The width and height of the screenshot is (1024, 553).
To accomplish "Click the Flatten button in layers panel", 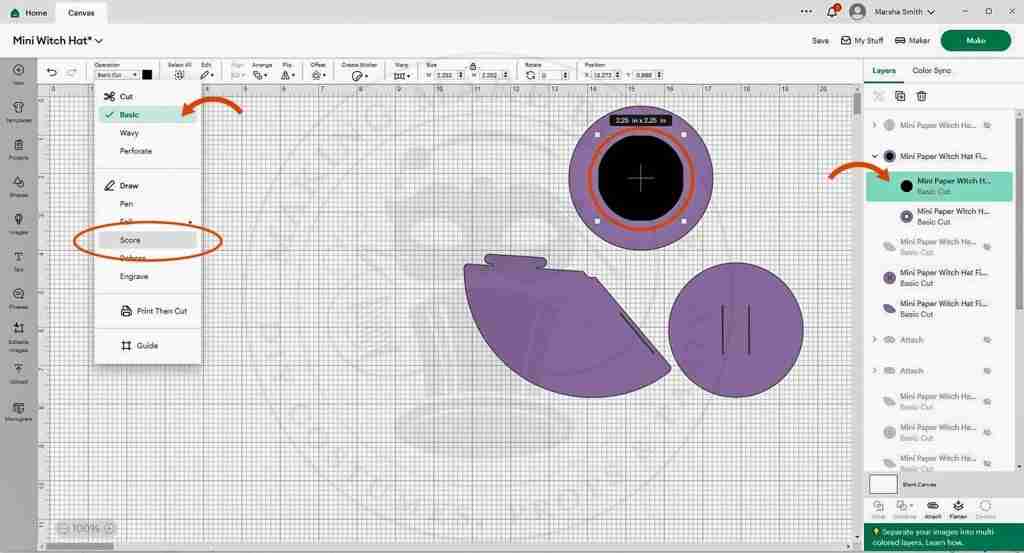I will [x=958, y=508].
